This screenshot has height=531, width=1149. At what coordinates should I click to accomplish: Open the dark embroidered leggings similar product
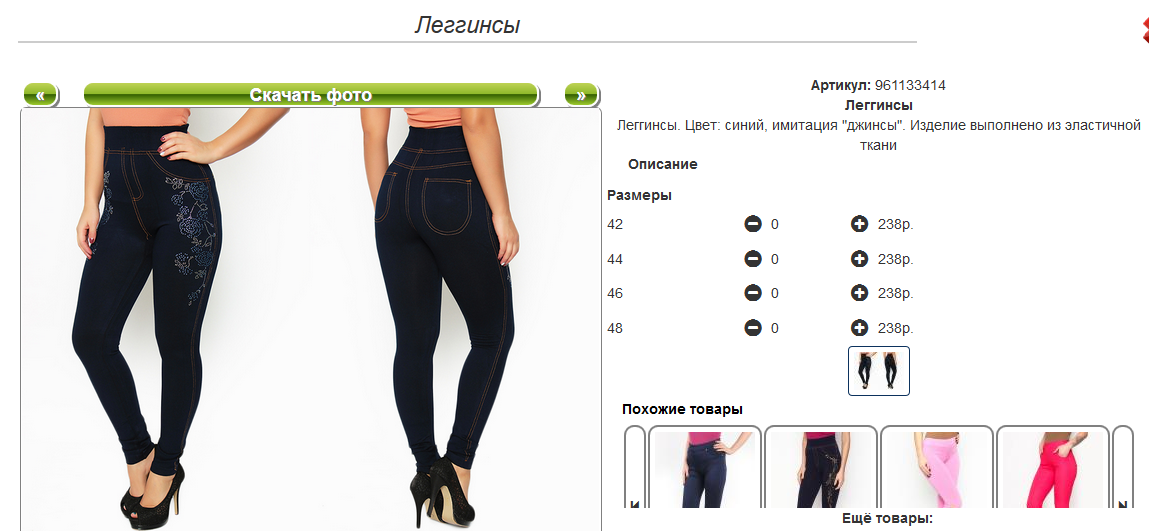821,467
